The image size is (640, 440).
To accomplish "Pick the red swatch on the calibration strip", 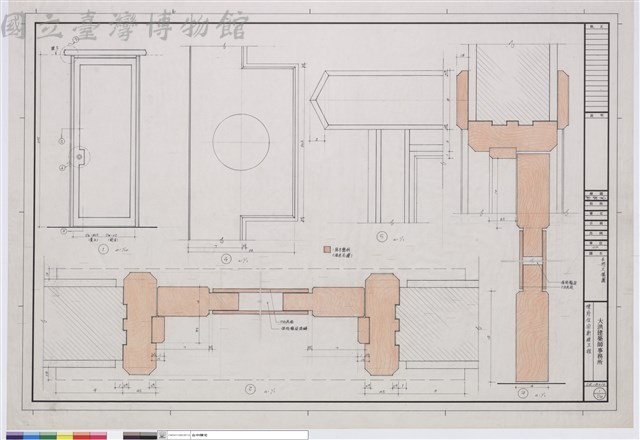I will pos(81,436).
